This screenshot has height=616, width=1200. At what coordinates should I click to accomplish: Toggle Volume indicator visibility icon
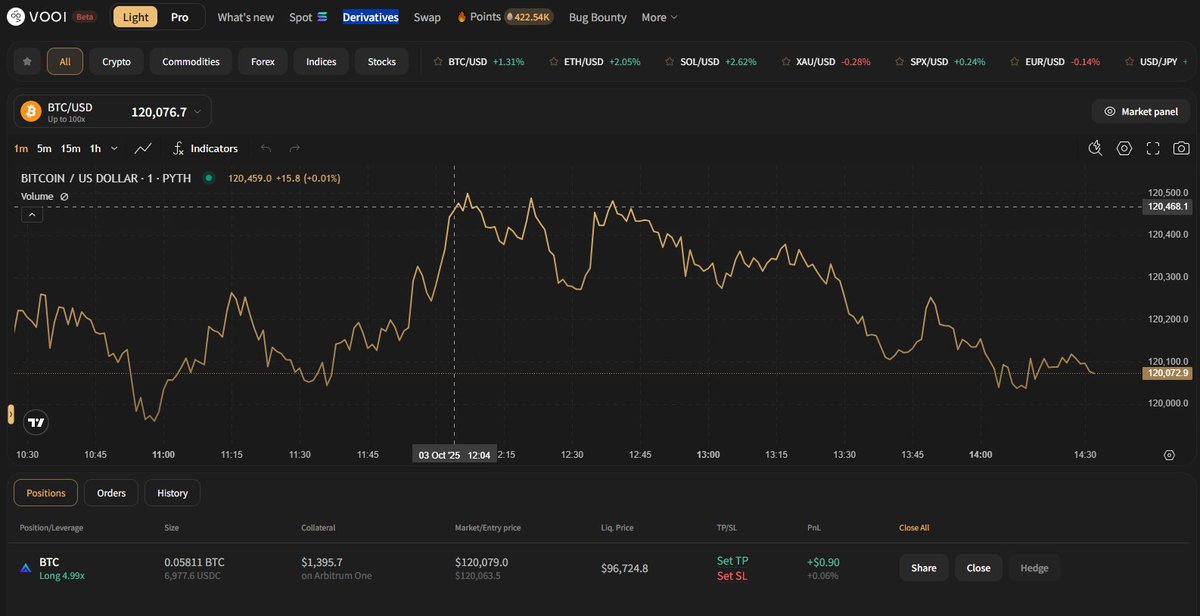(64, 197)
